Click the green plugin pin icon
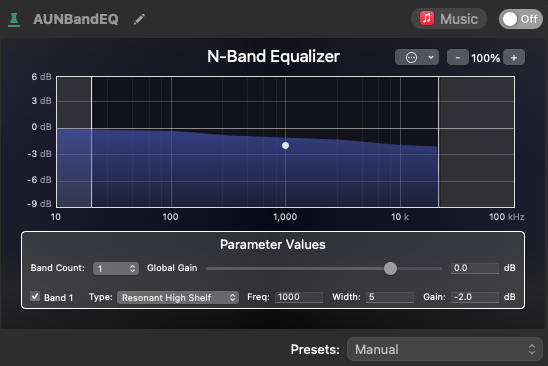This screenshot has height=366, width=548. [x=14, y=20]
